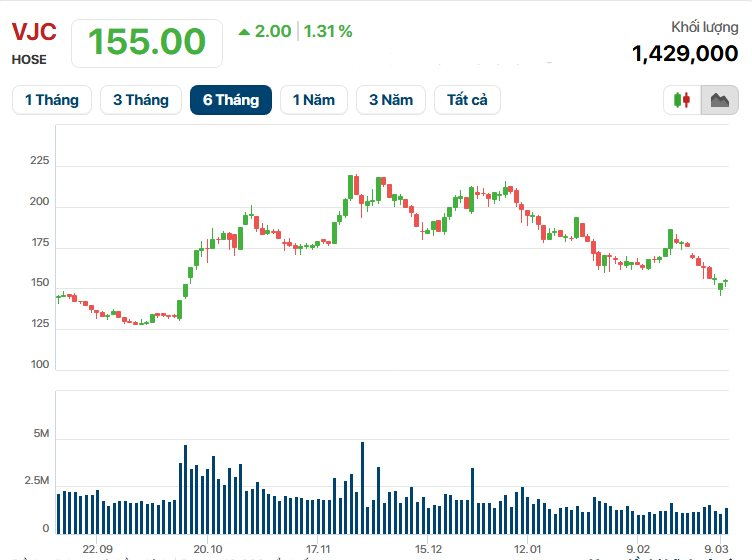Switch to candlestick chart view
The height and width of the screenshot is (560, 752).
(x=683, y=100)
